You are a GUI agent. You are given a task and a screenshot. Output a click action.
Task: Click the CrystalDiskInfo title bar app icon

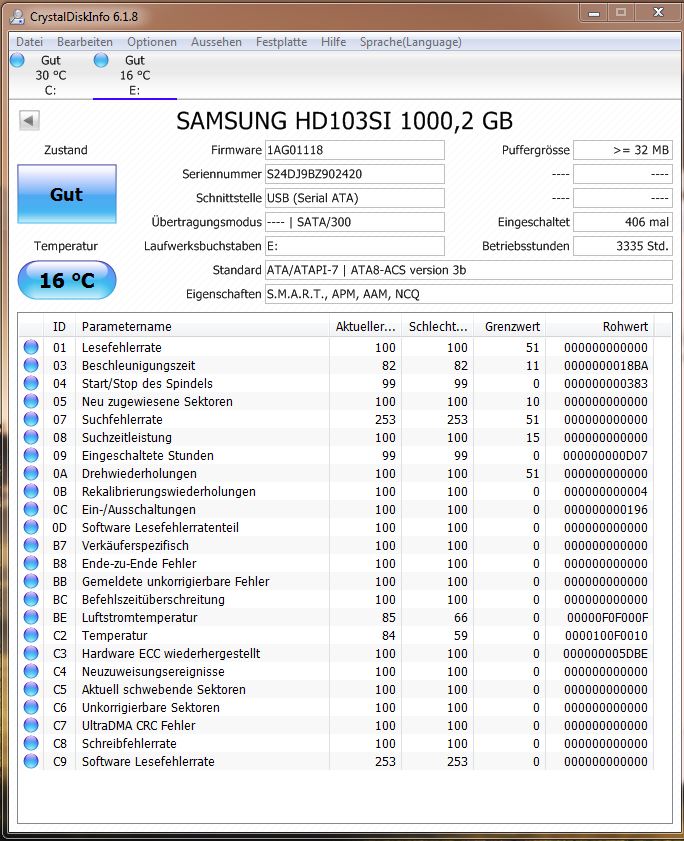(x=17, y=17)
